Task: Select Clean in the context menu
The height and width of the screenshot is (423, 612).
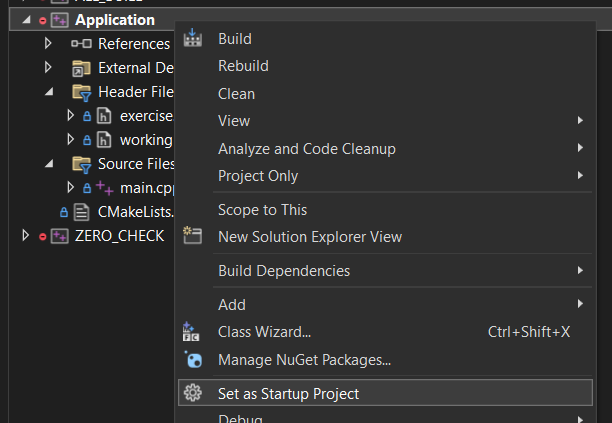Action: [385, 94]
